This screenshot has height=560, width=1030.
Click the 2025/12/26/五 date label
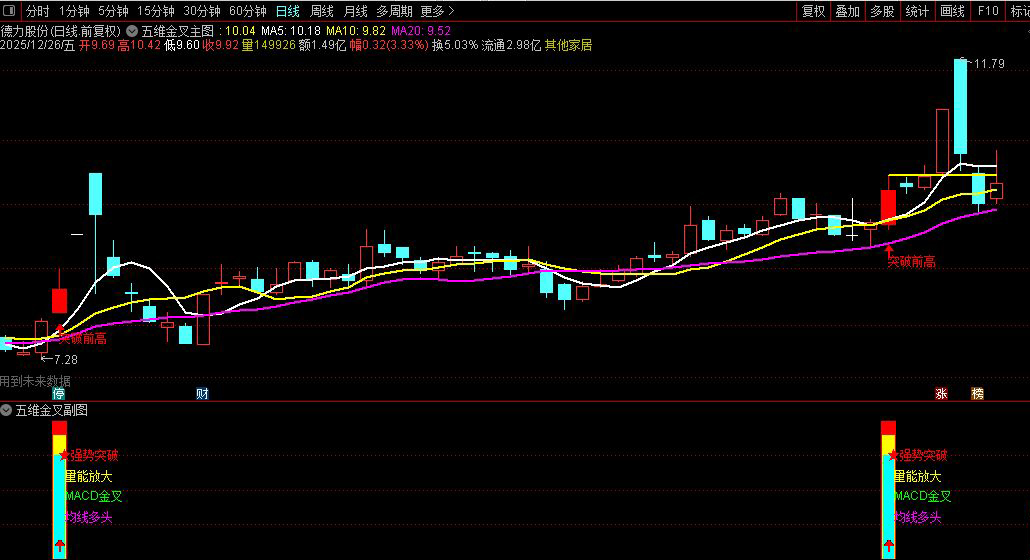[x=37, y=45]
